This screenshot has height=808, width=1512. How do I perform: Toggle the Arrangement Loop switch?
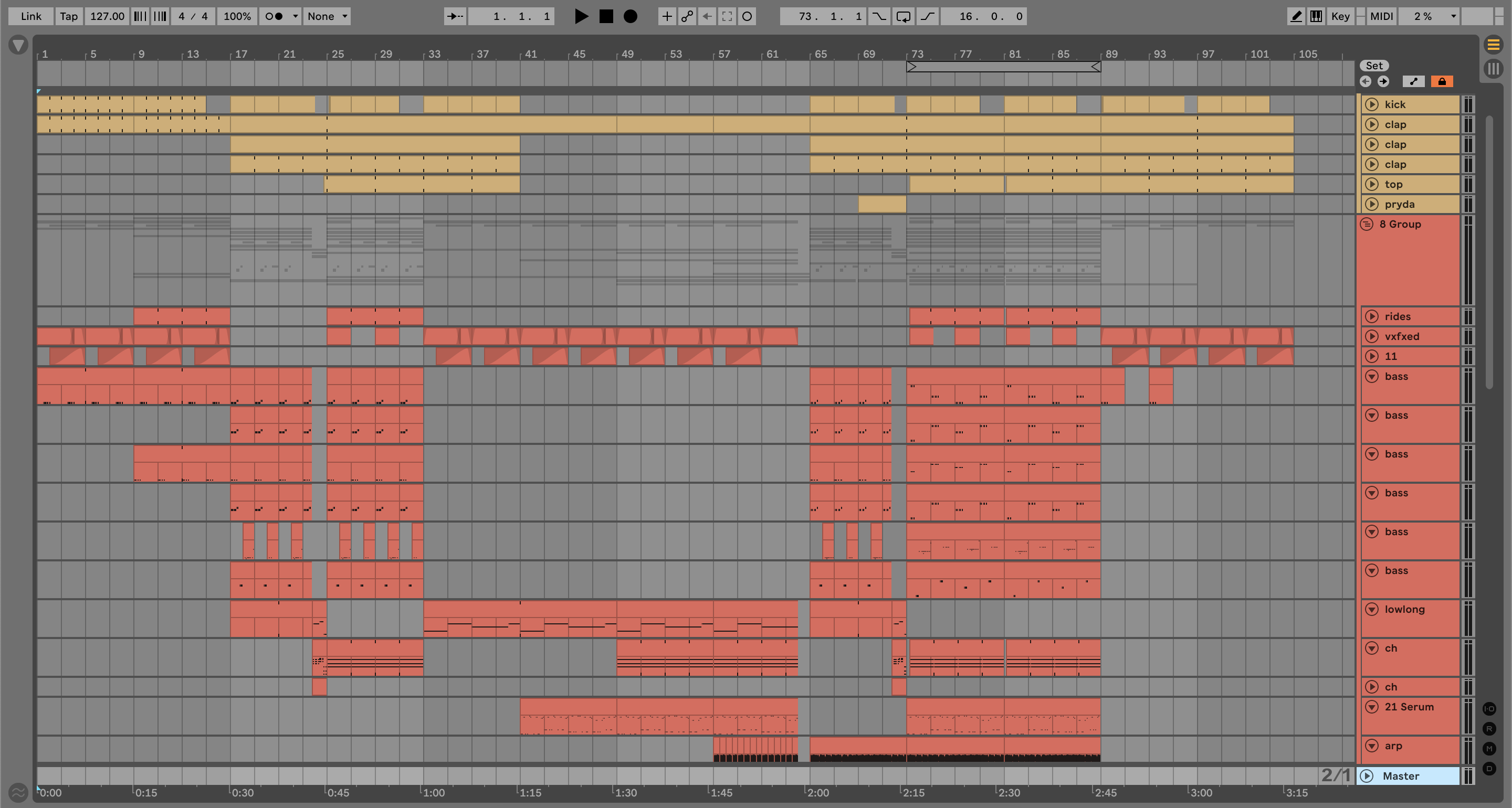point(904,16)
